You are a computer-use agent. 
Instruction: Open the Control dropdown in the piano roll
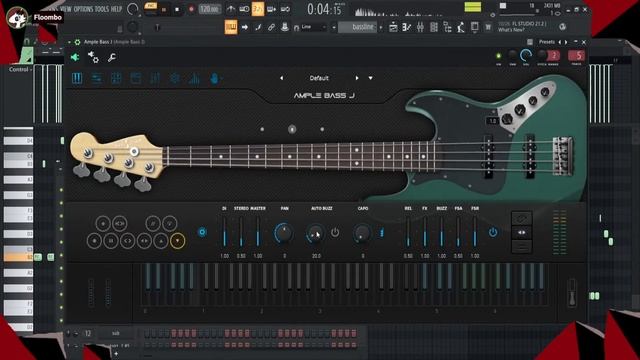coord(20,70)
